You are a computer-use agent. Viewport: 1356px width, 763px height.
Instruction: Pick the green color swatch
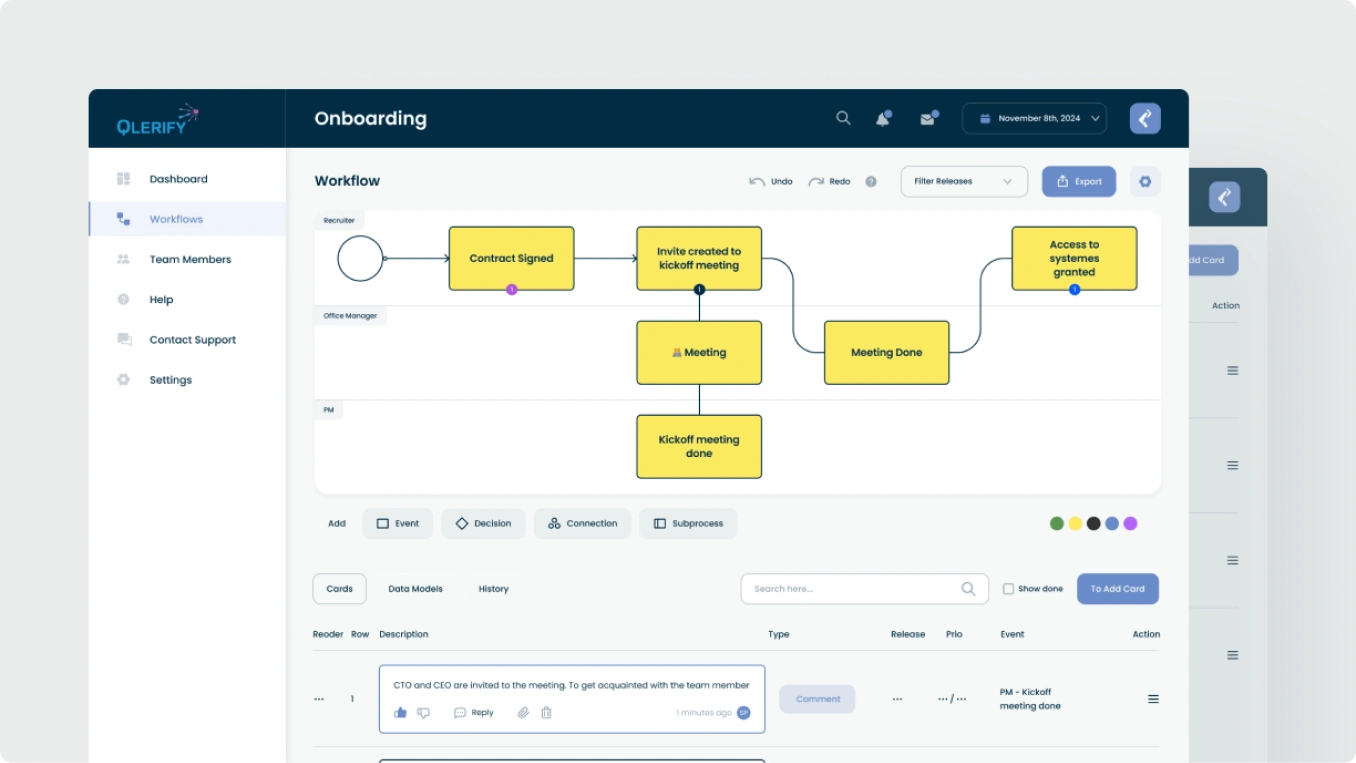click(1057, 523)
